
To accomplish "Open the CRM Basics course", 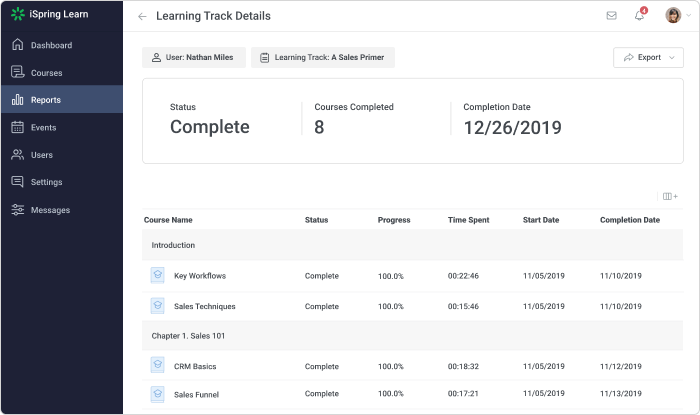I will coord(195,366).
